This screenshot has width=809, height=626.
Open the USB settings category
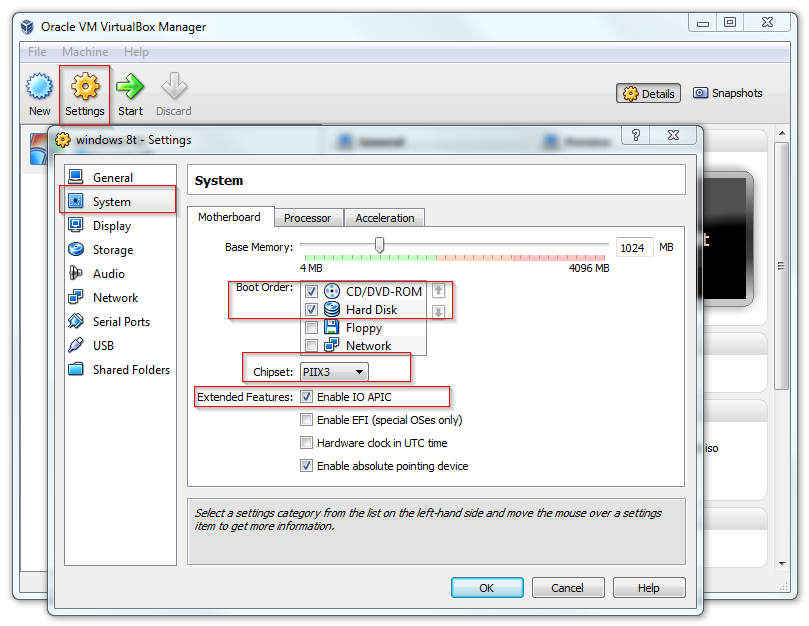pos(120,346)
